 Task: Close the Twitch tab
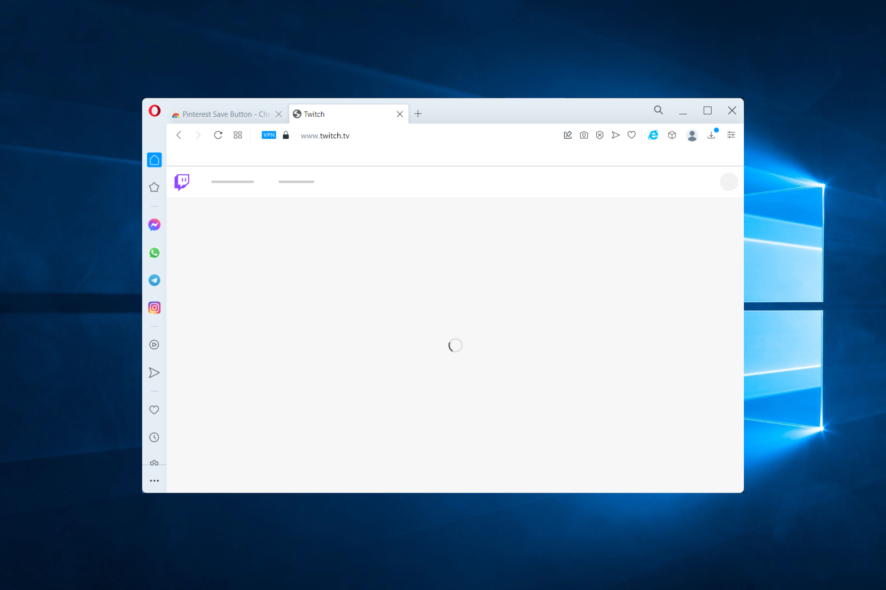click(399, 114)
